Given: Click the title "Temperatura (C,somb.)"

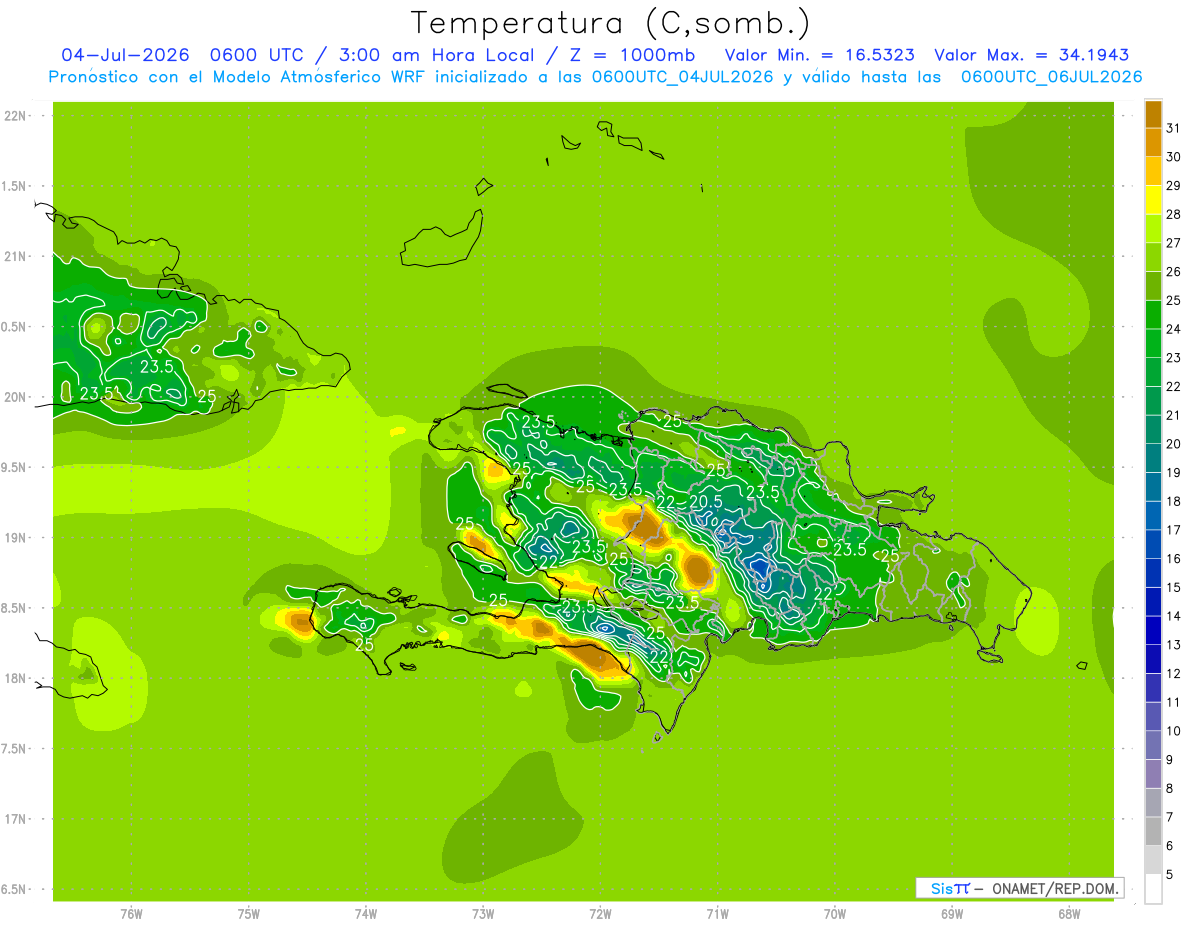Looking at the screenshot, I should (x=610, y=23).
